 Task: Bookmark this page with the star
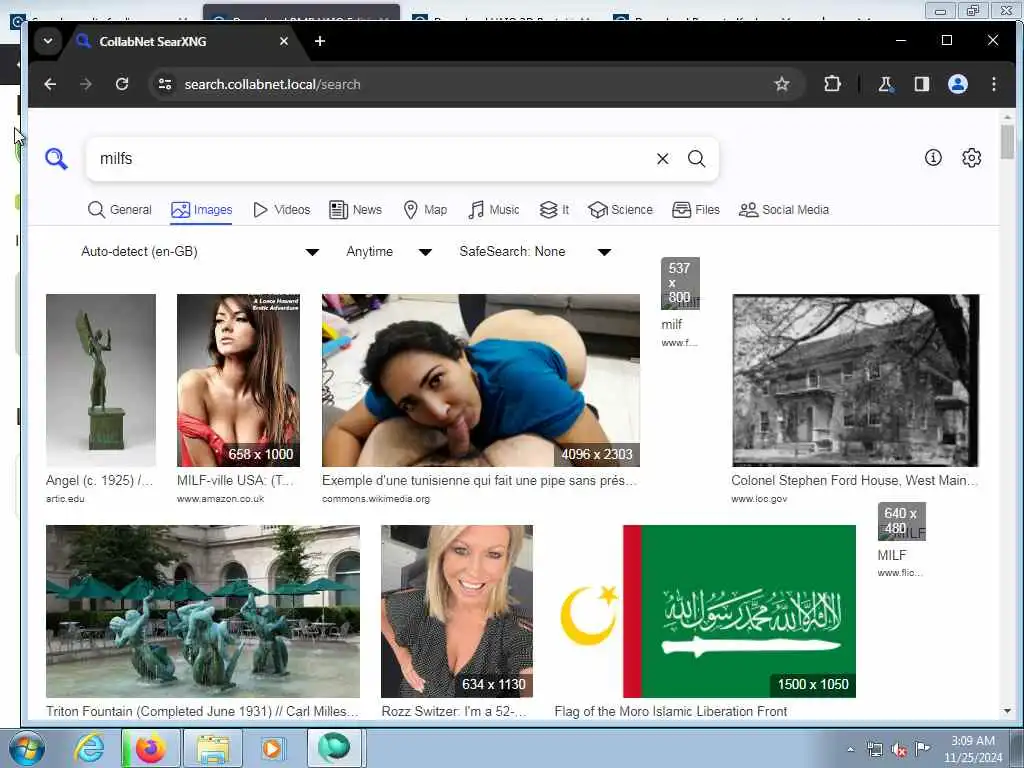point(782,84)
